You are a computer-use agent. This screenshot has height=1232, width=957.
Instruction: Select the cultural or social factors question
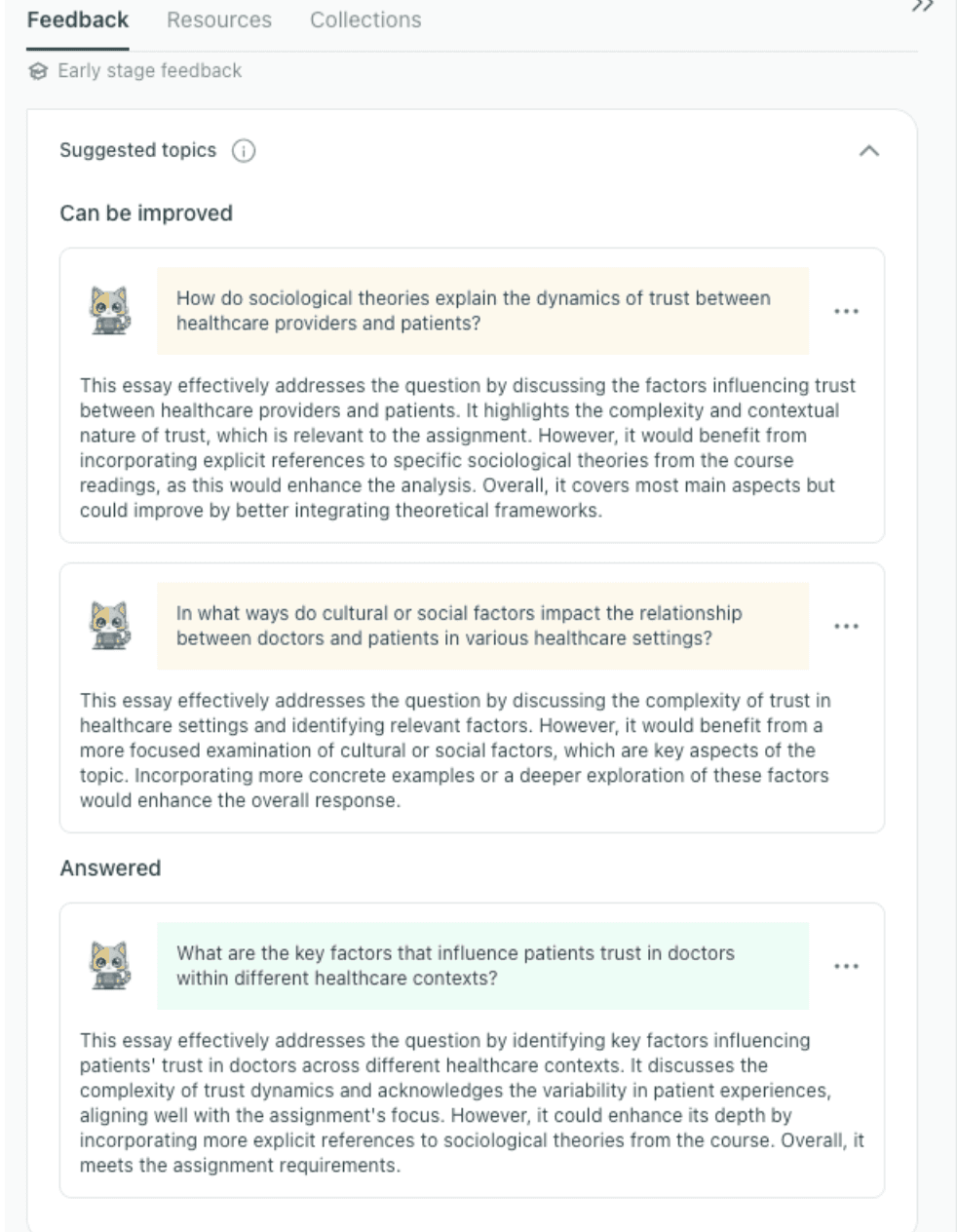[483, 626]
